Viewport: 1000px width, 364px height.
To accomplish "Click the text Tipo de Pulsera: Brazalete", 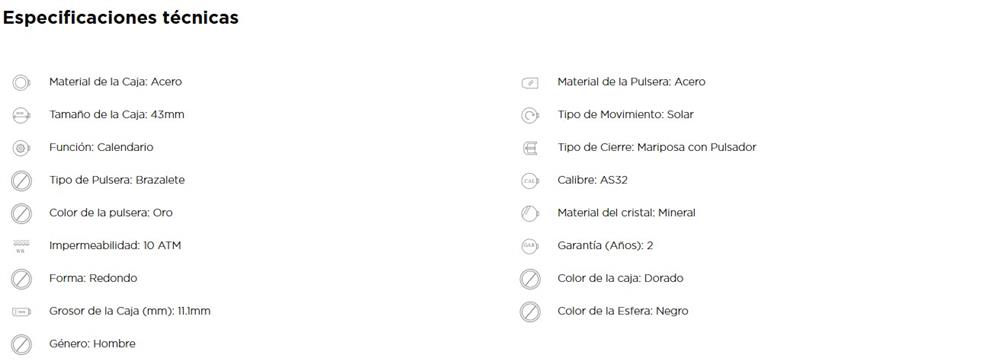I will click(x=117, y=180).
